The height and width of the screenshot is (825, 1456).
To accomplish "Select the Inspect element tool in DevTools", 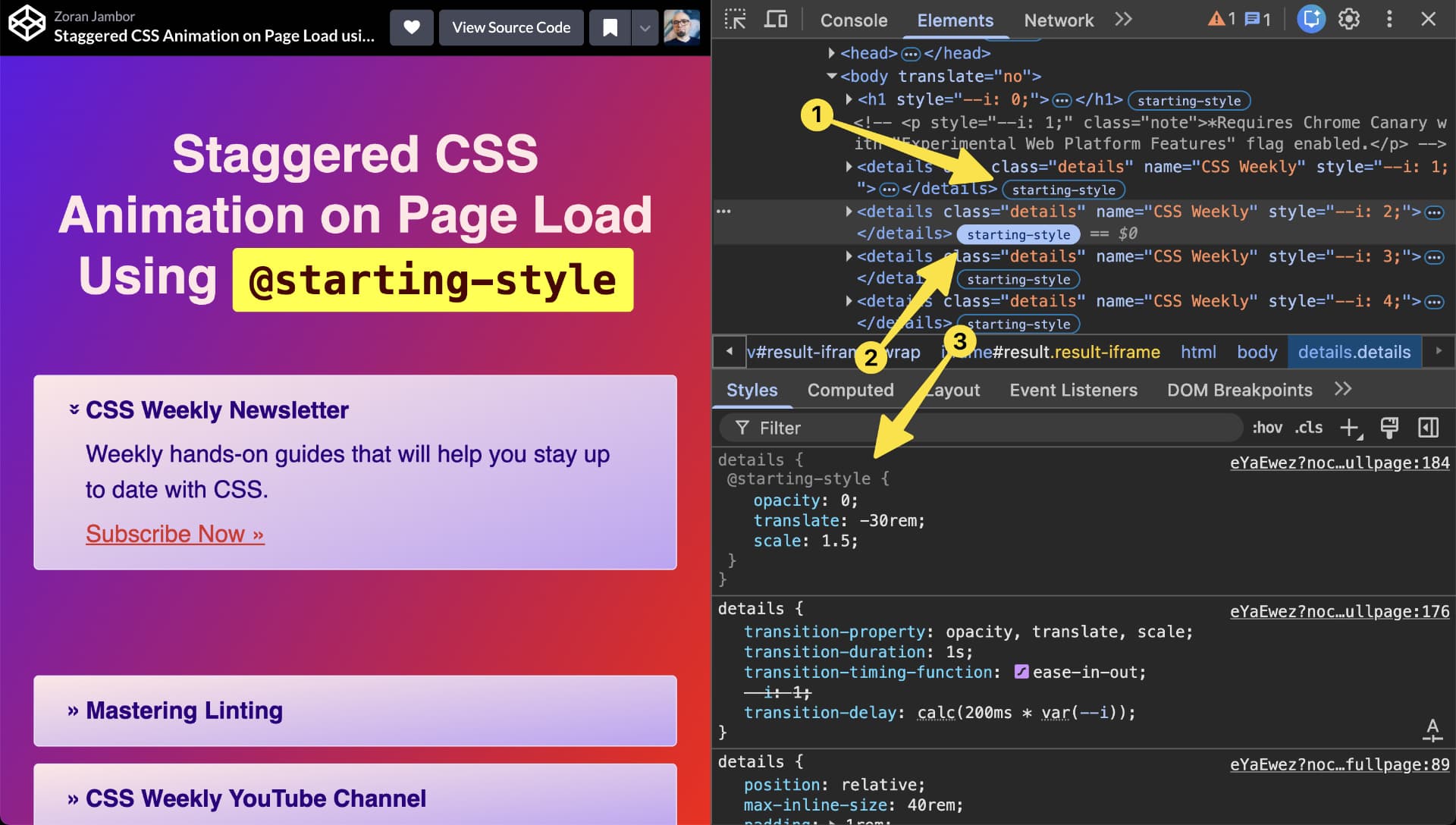I will [x=734, y=20].
